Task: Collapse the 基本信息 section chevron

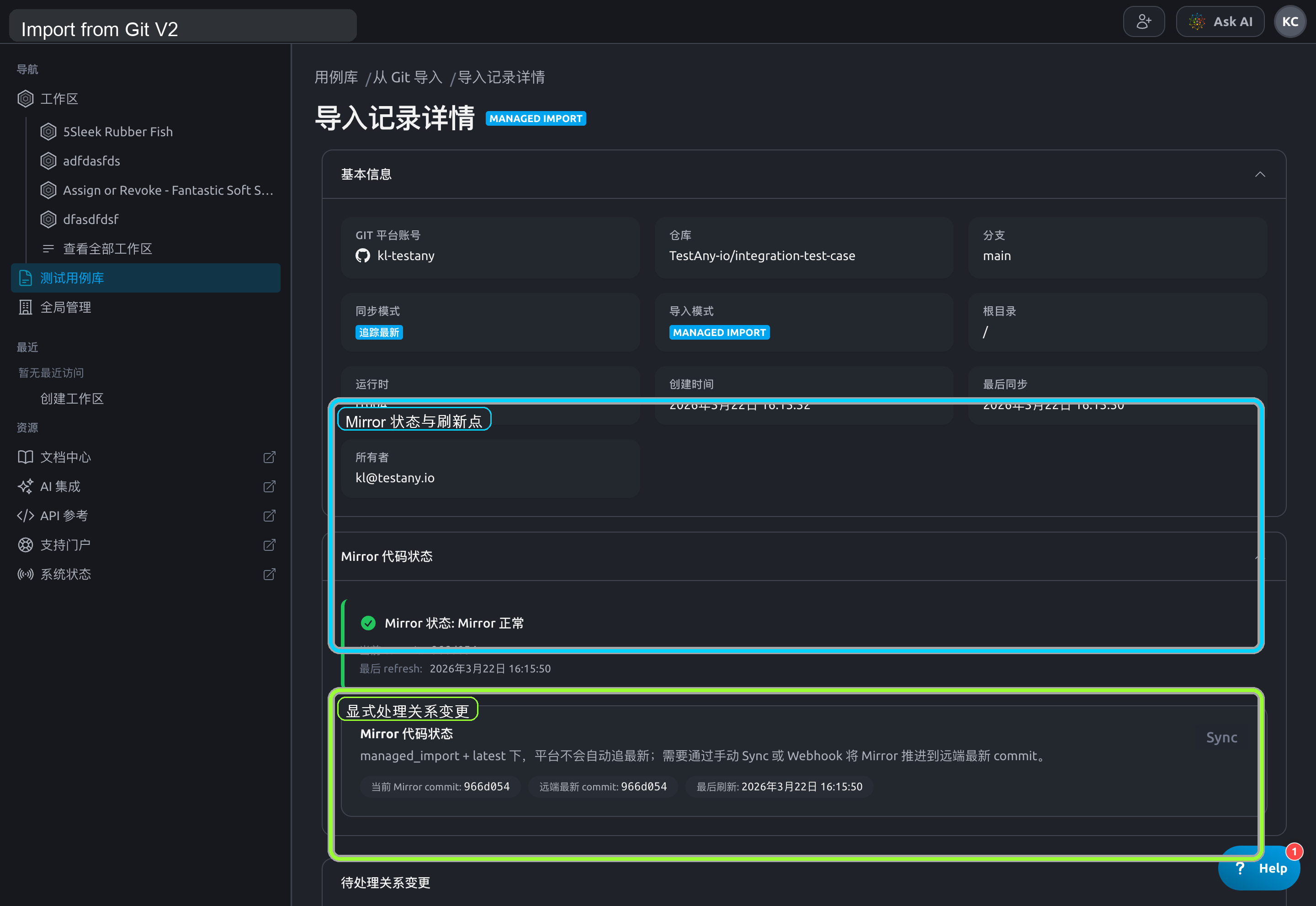Action: pos(1260,174)
